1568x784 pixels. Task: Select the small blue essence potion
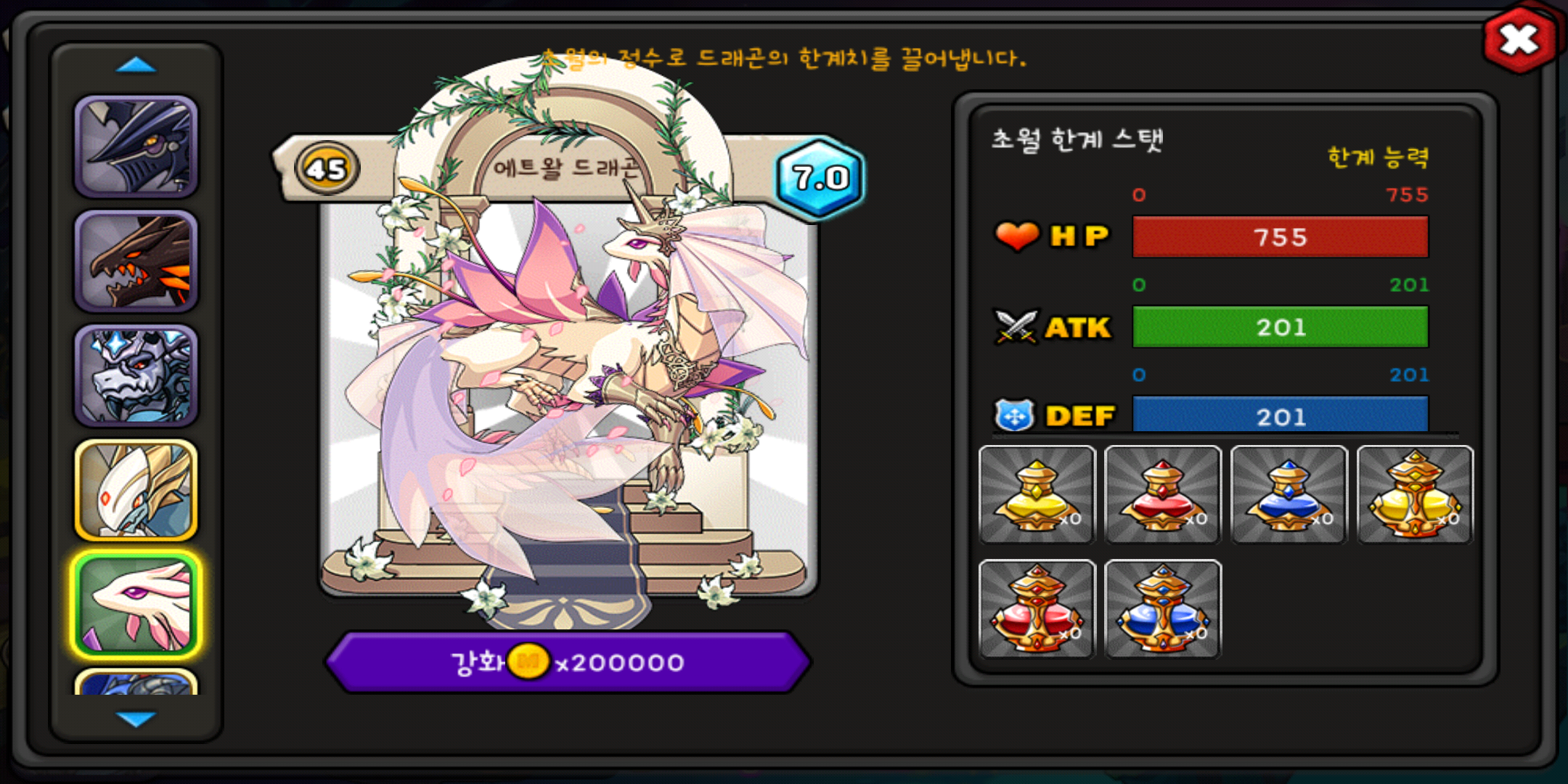pos(1289,495)
